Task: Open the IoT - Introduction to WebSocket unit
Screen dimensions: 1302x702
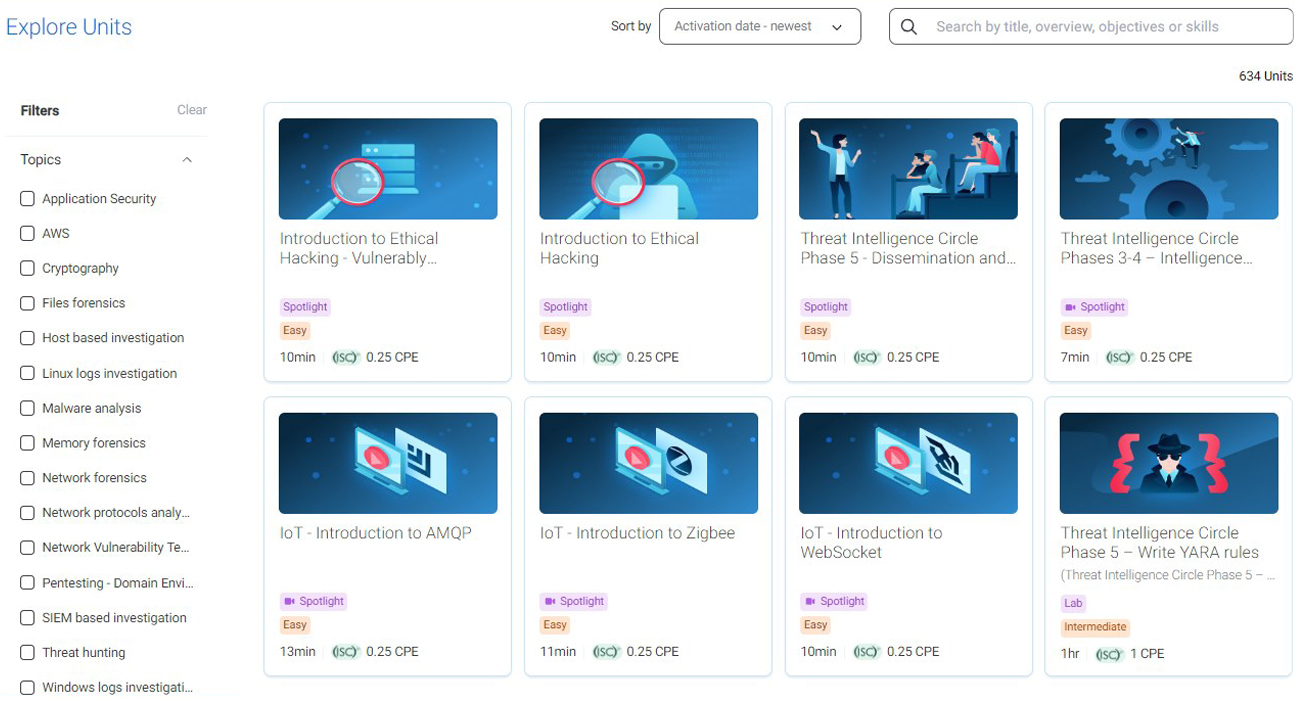Action: click(x=871, y=542)
